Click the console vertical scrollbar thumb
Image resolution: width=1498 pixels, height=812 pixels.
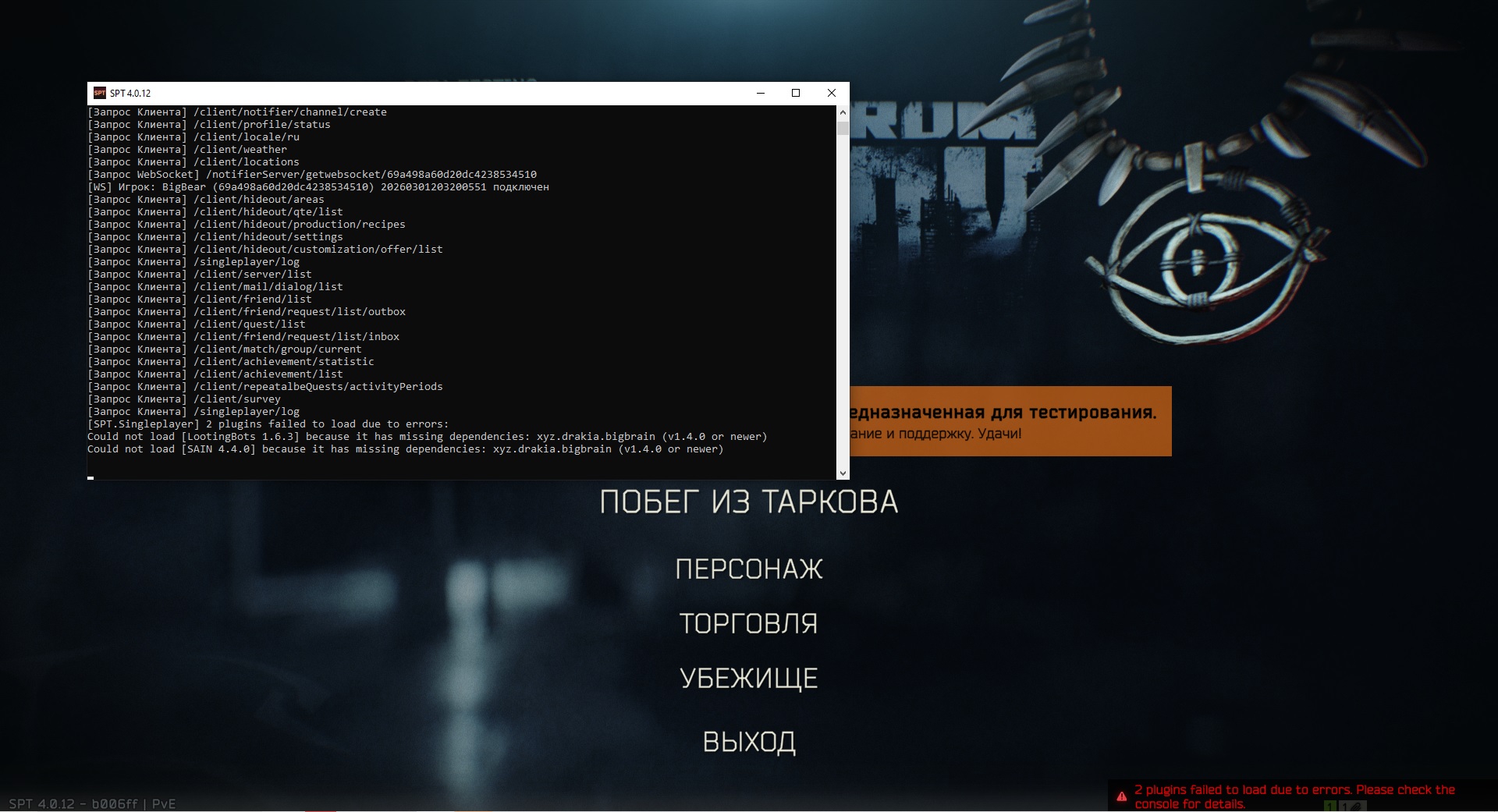click(x=843, y=128)
